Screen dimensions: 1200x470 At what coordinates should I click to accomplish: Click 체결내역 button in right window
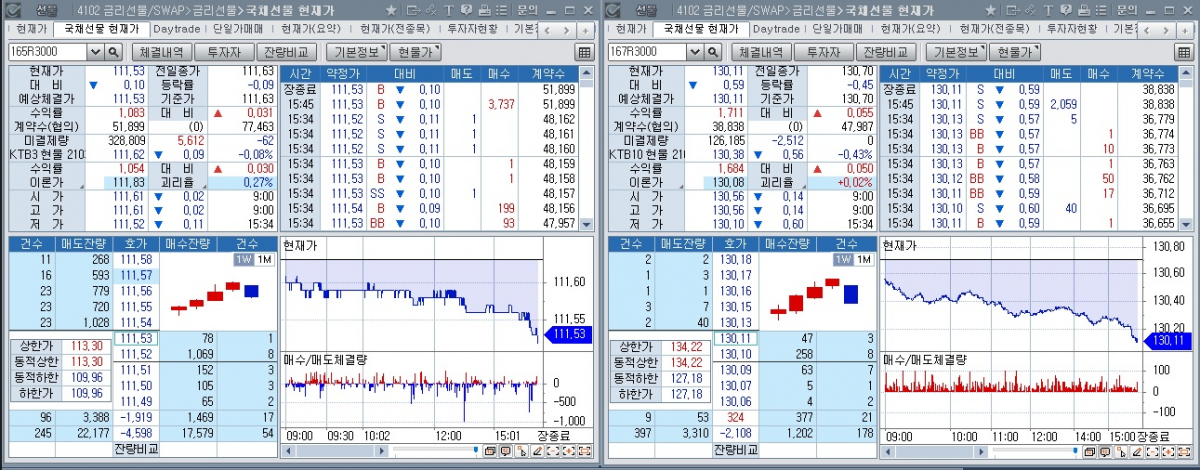(761, 51)
